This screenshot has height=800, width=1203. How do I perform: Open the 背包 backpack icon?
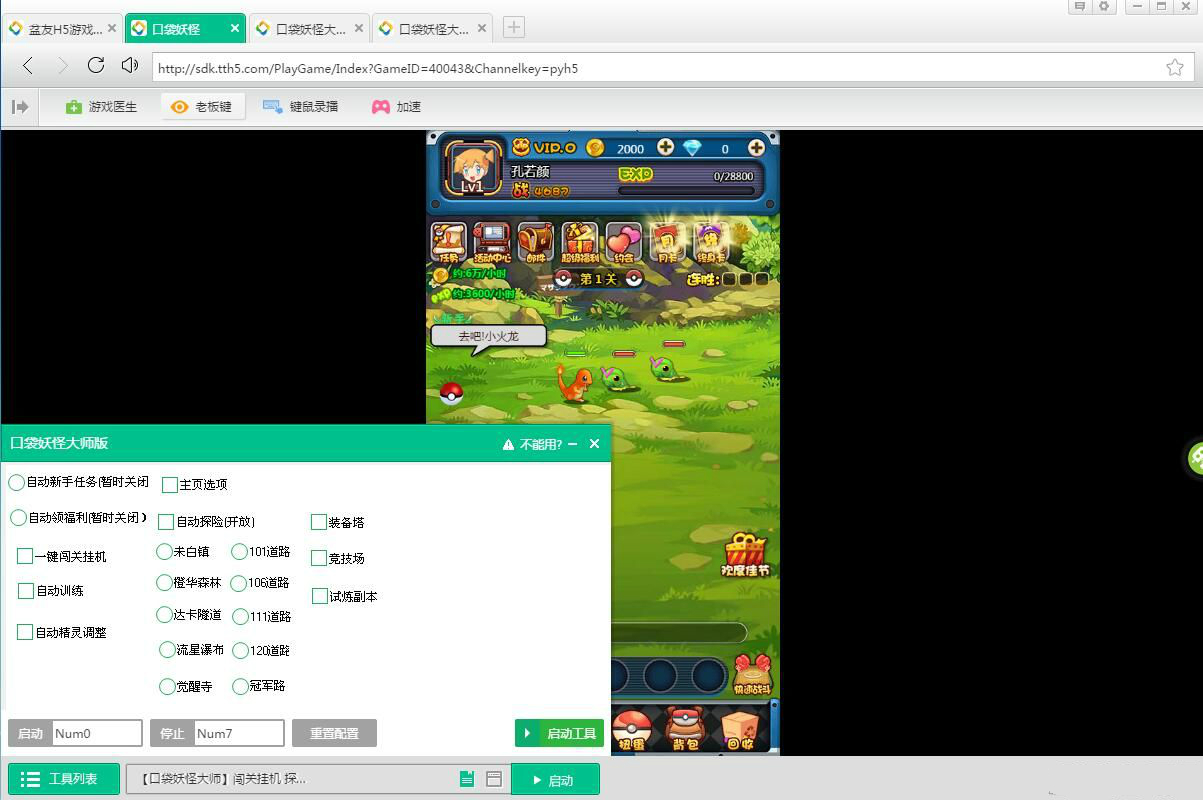tap(685, 729)
